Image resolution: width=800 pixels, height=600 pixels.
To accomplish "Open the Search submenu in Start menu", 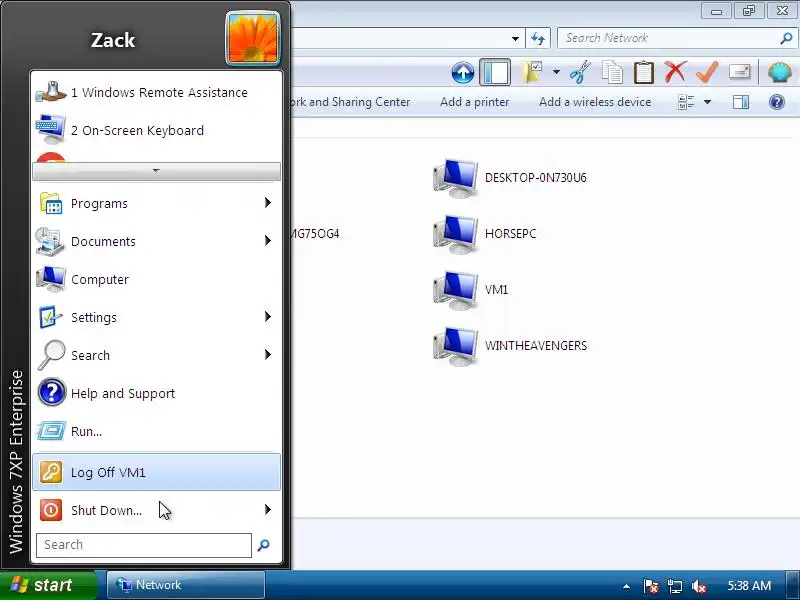I will click(156, 355).
